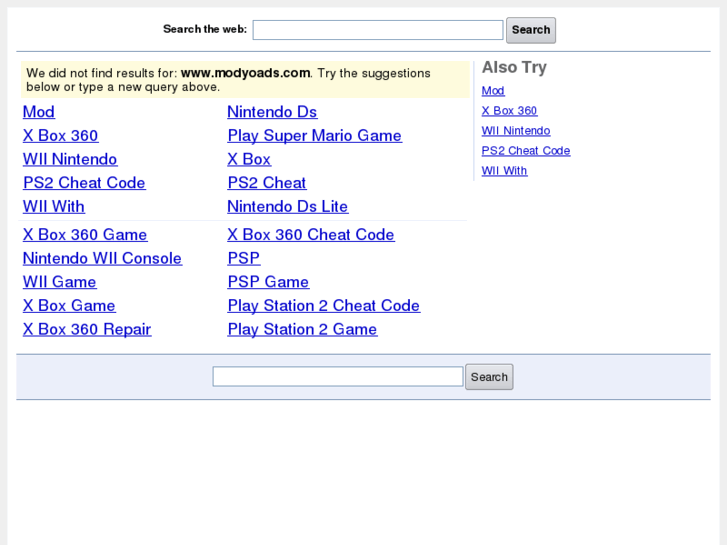Open the PSP link
The image size is (727, 545).
tap(243, 258)
